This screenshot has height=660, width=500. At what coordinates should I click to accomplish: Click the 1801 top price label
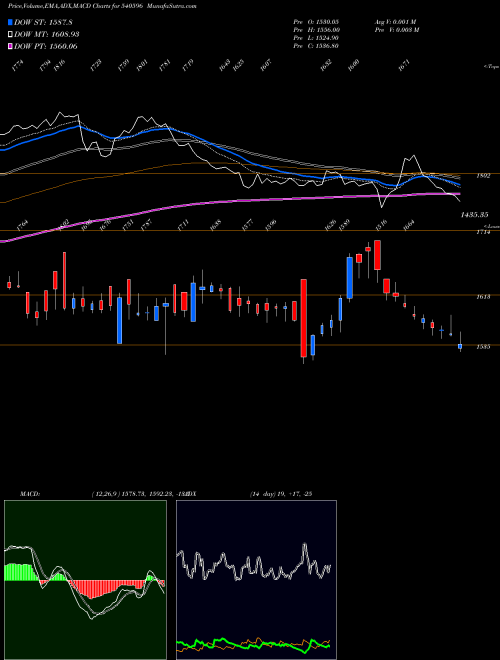pyautogui.click(x=142, y=66)
